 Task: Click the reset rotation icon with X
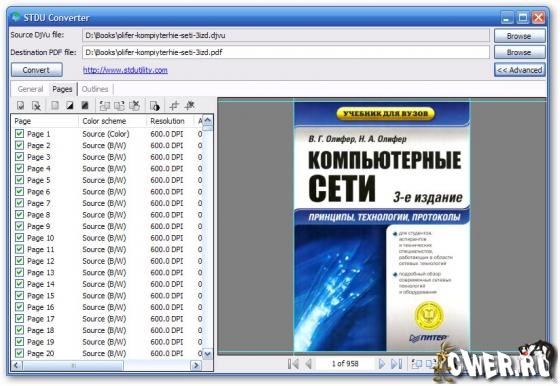point(134,106)
